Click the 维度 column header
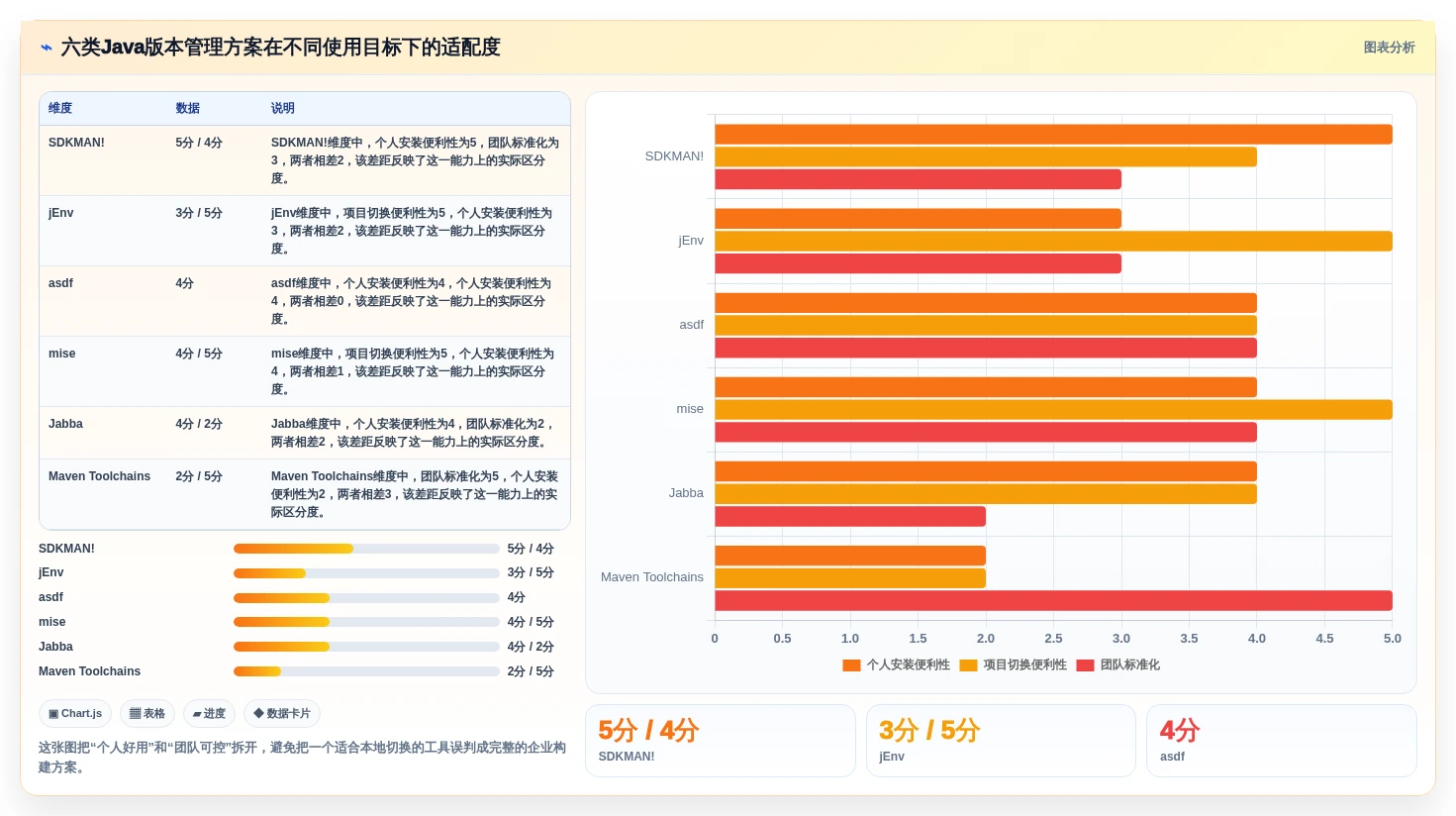 click(60, 108)
